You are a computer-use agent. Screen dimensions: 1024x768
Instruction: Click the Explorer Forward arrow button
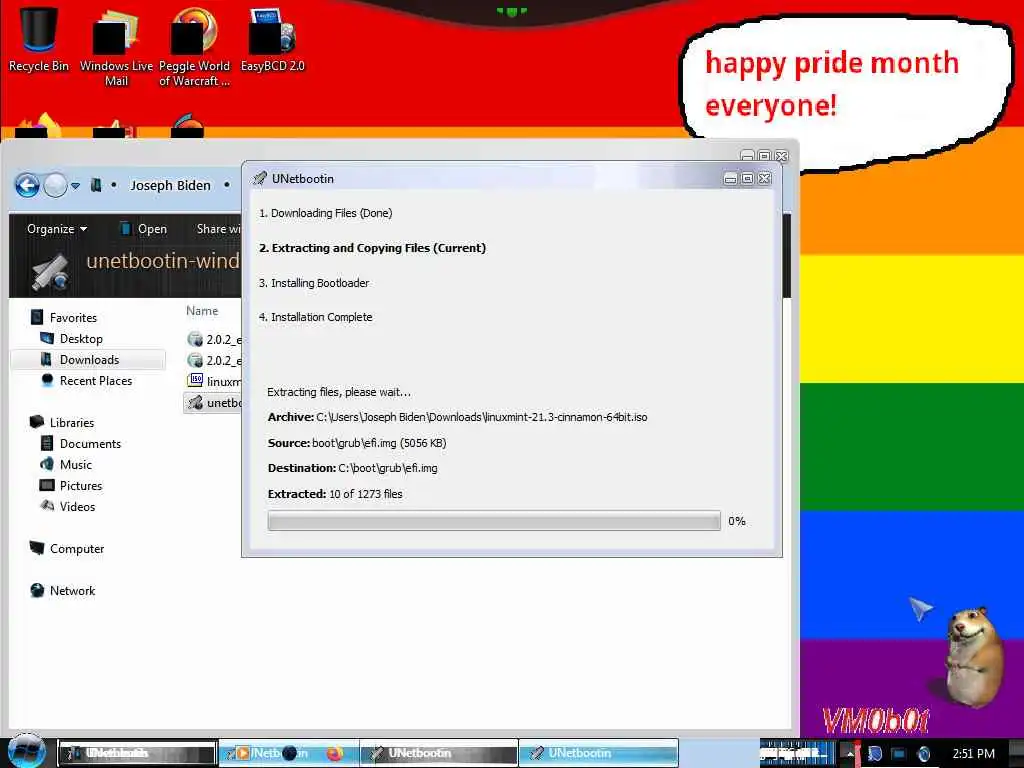[56, 185]
